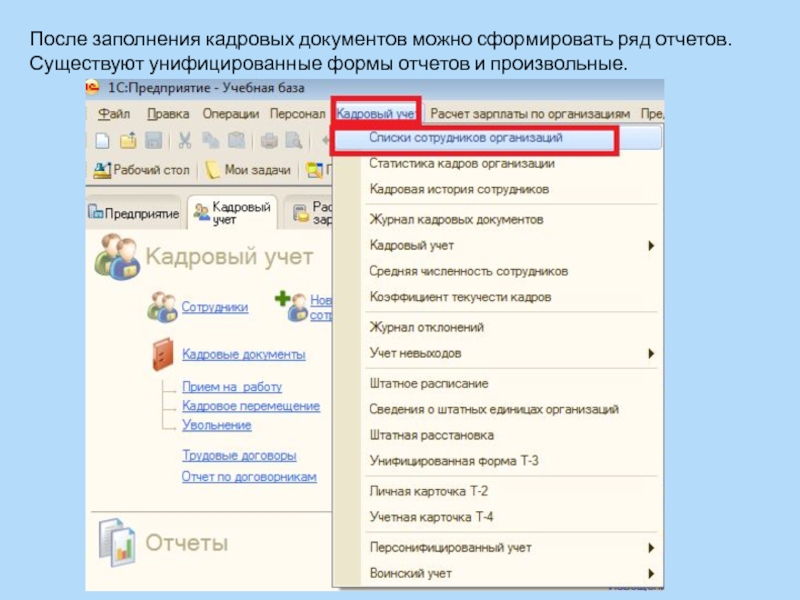Image resolution: width=800 pixels, height=600 pixels.
Task: Click the Open file folder icon
Action: (128, 141)
